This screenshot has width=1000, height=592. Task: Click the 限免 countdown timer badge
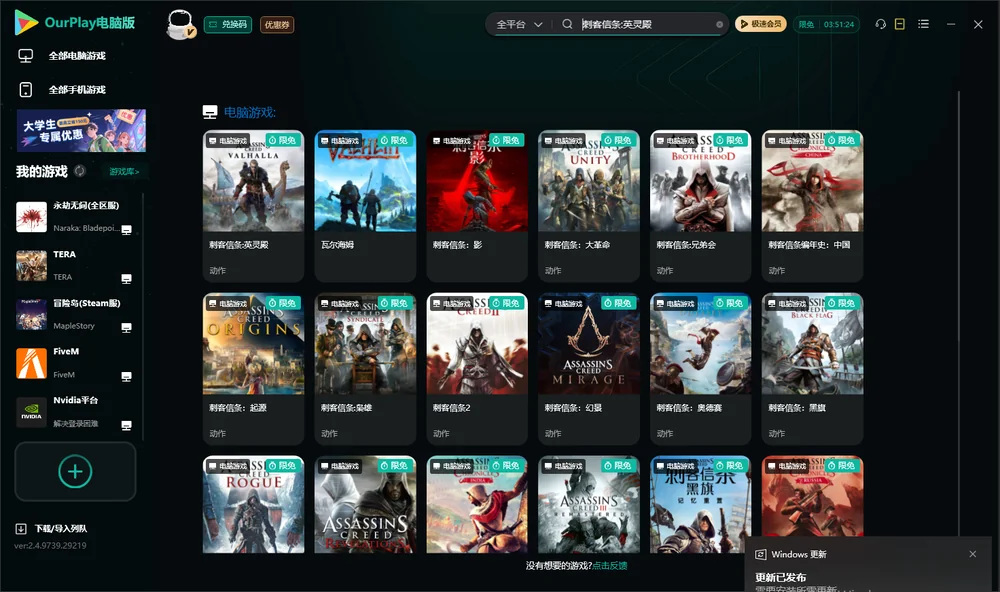[x=826, y=24]
